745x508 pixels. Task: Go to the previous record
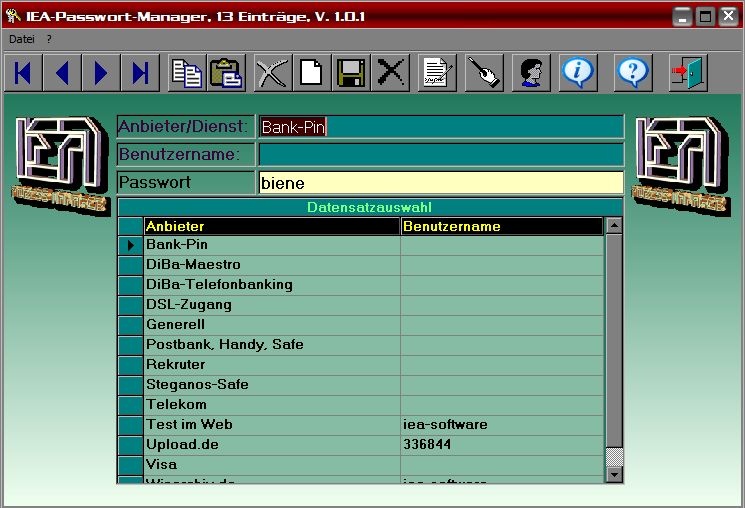62,73
